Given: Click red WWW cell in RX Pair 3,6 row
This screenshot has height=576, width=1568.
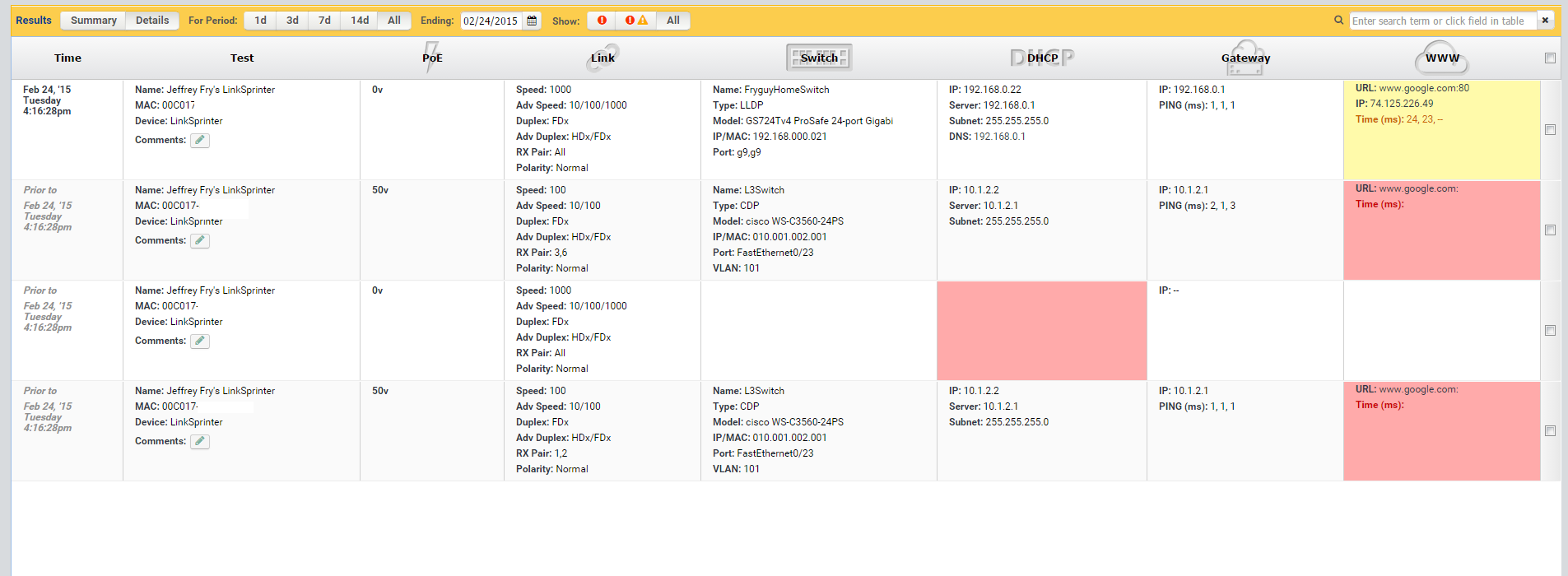Looking at the screenshot, I should [x=1442, y=230].
